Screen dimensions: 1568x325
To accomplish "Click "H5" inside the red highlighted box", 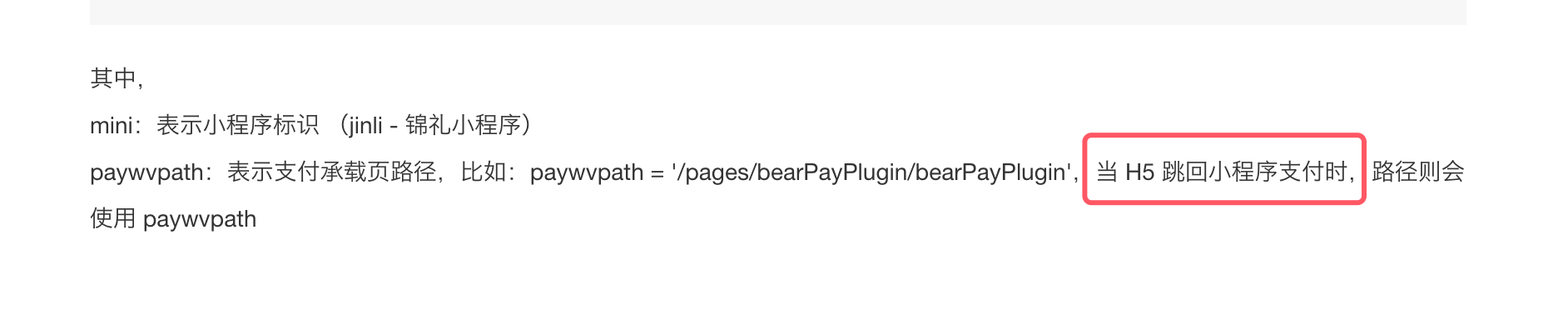I will (1140, 172).
